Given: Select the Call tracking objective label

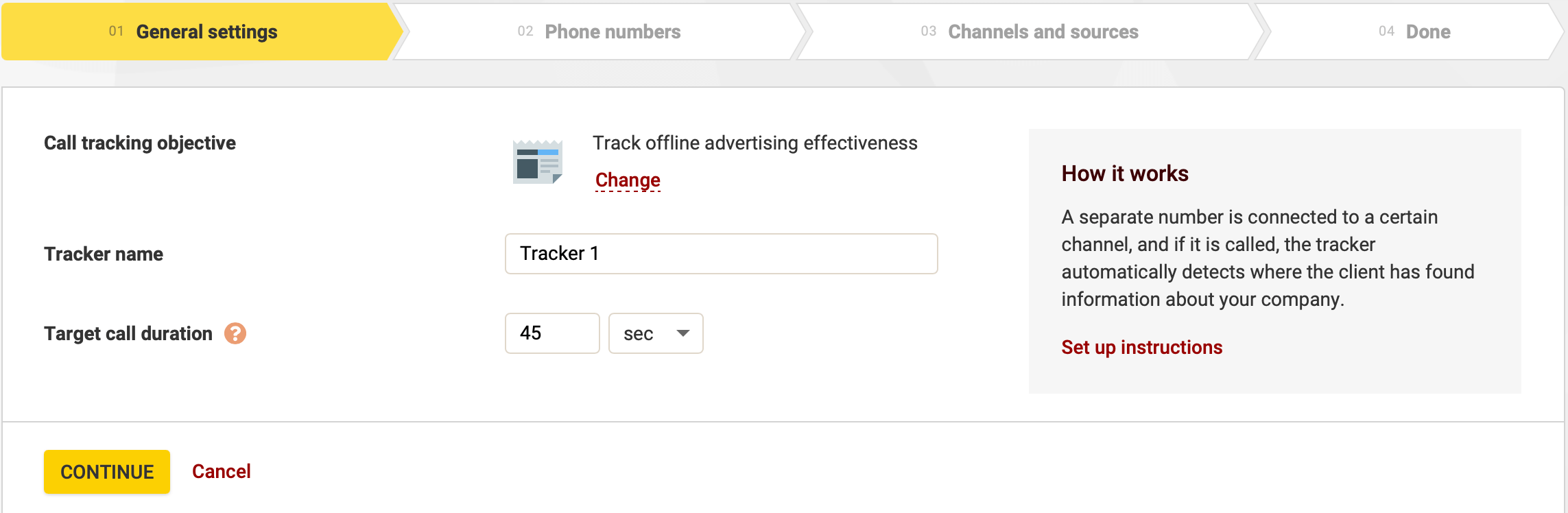Looking at the screenshot, I should (x=140, y=143).
